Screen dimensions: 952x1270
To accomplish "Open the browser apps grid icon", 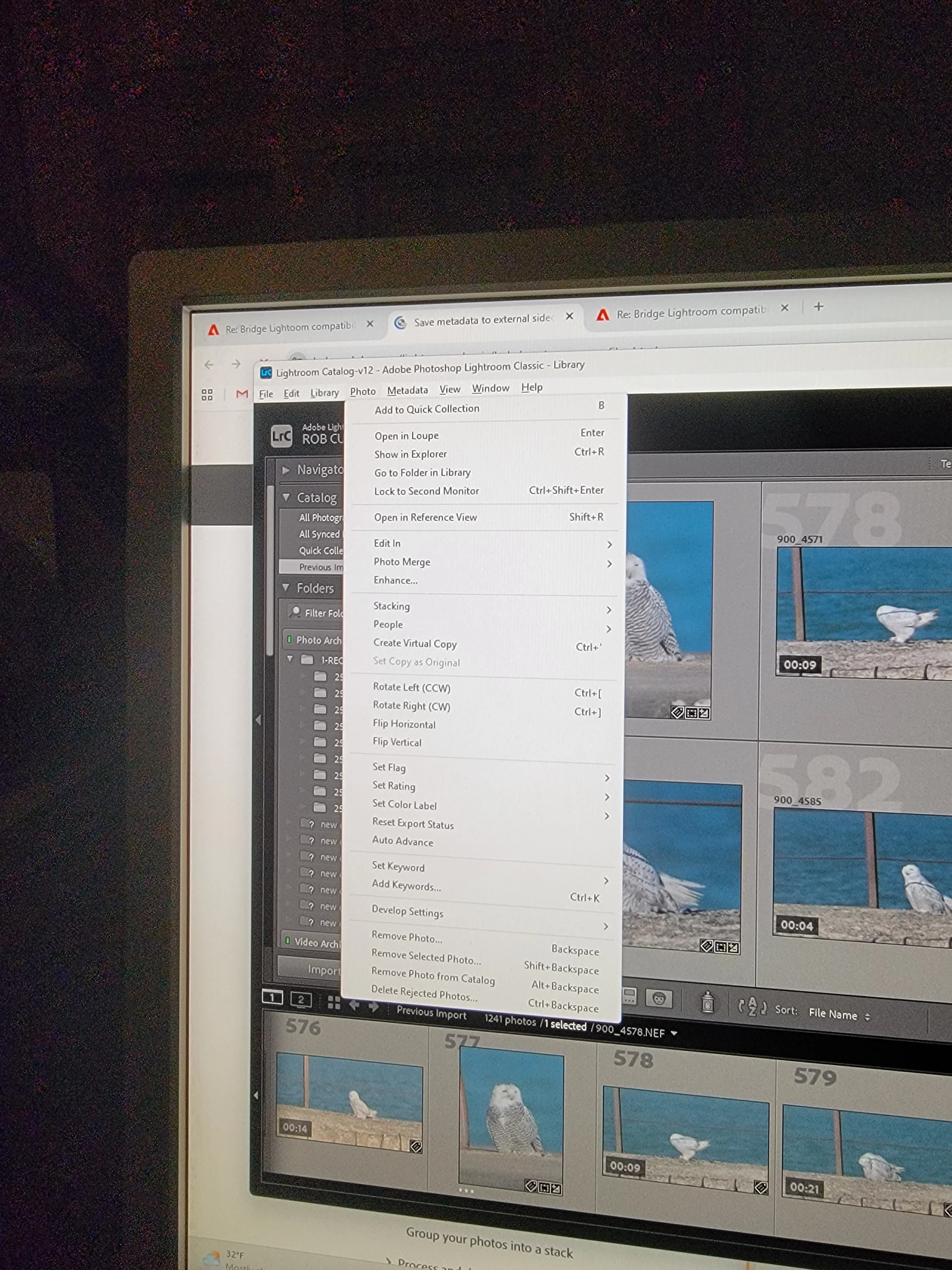I will tap(207, 394).
